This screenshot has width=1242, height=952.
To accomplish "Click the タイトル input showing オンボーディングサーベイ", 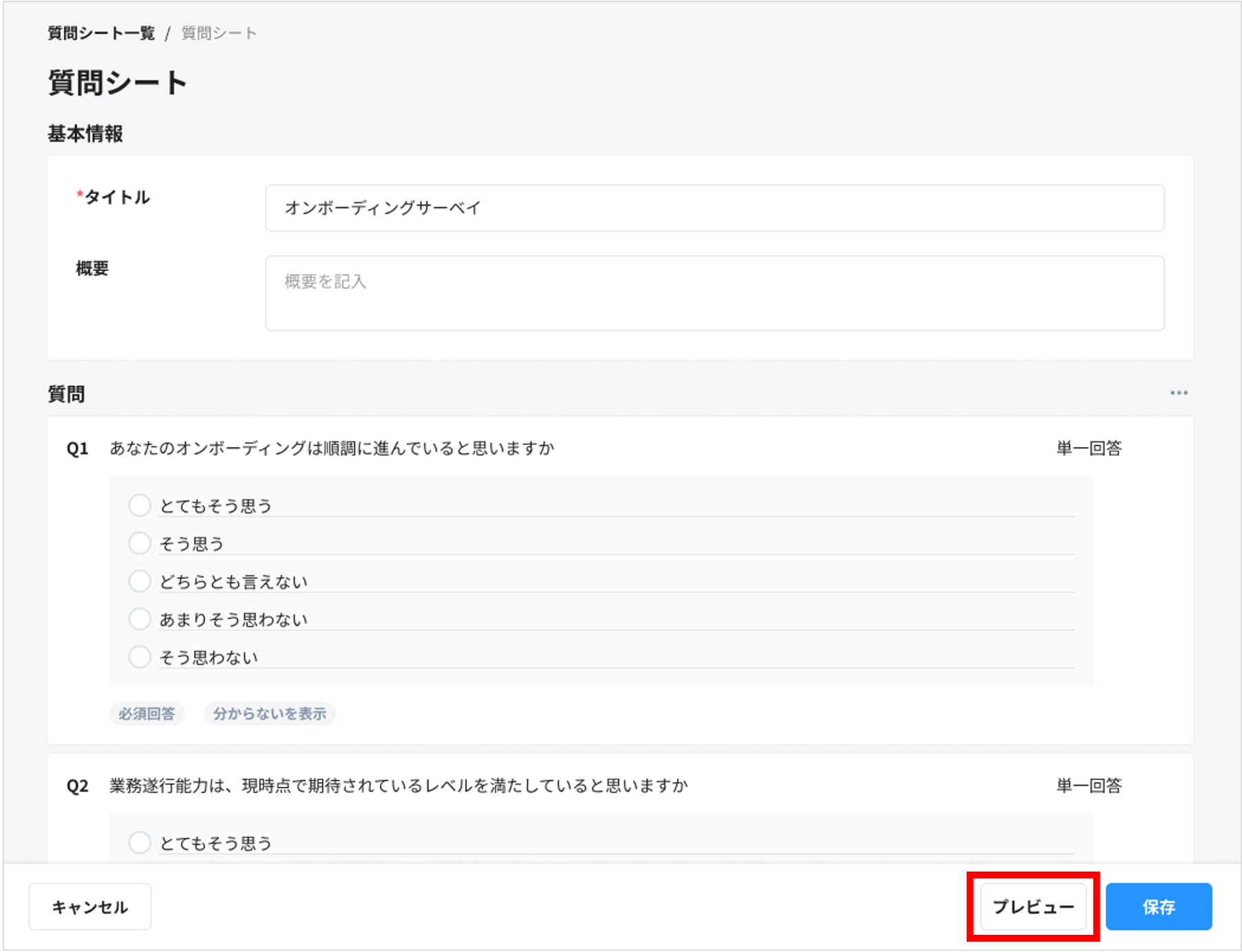I will tap(714, 208).
